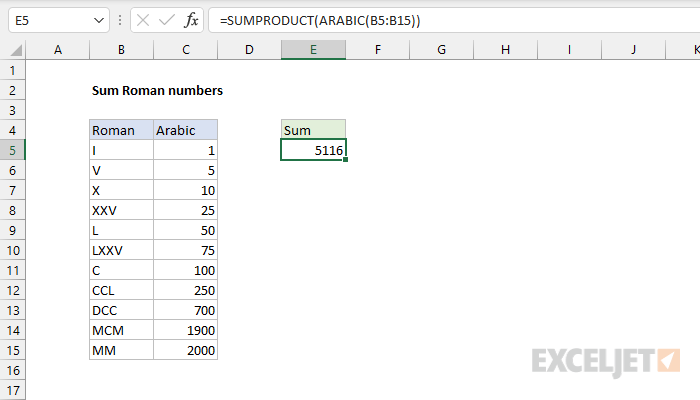
Task: Click the Select All corner triangle
Action: [x=16, y=50]
